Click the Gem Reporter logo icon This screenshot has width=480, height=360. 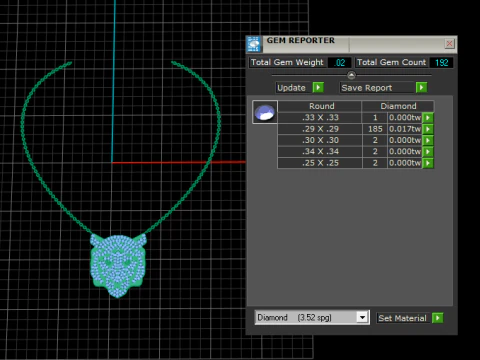coord(254,44)
